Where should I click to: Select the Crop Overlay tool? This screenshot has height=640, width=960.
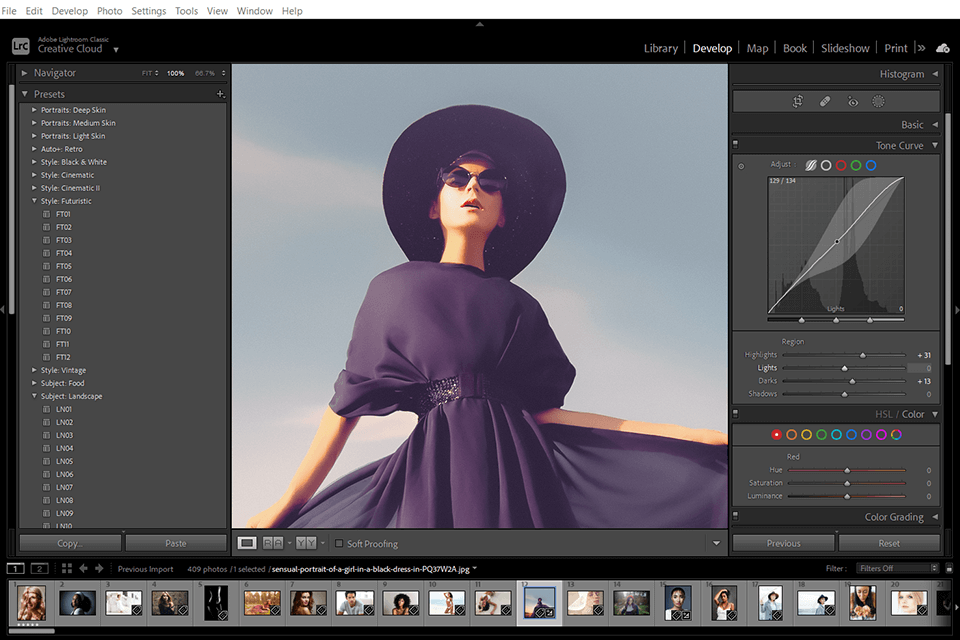pyautogui.click(x=798, y=101)
